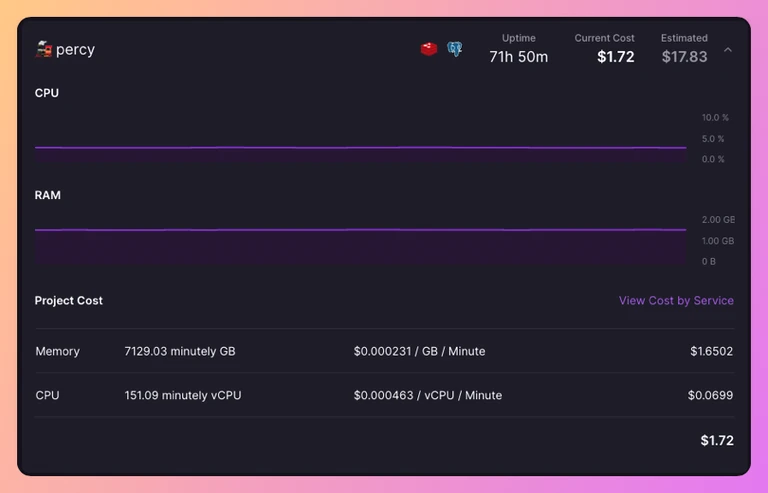
Task: Click the Current Cost $1.72 value
Action: [x=616, y=57]
